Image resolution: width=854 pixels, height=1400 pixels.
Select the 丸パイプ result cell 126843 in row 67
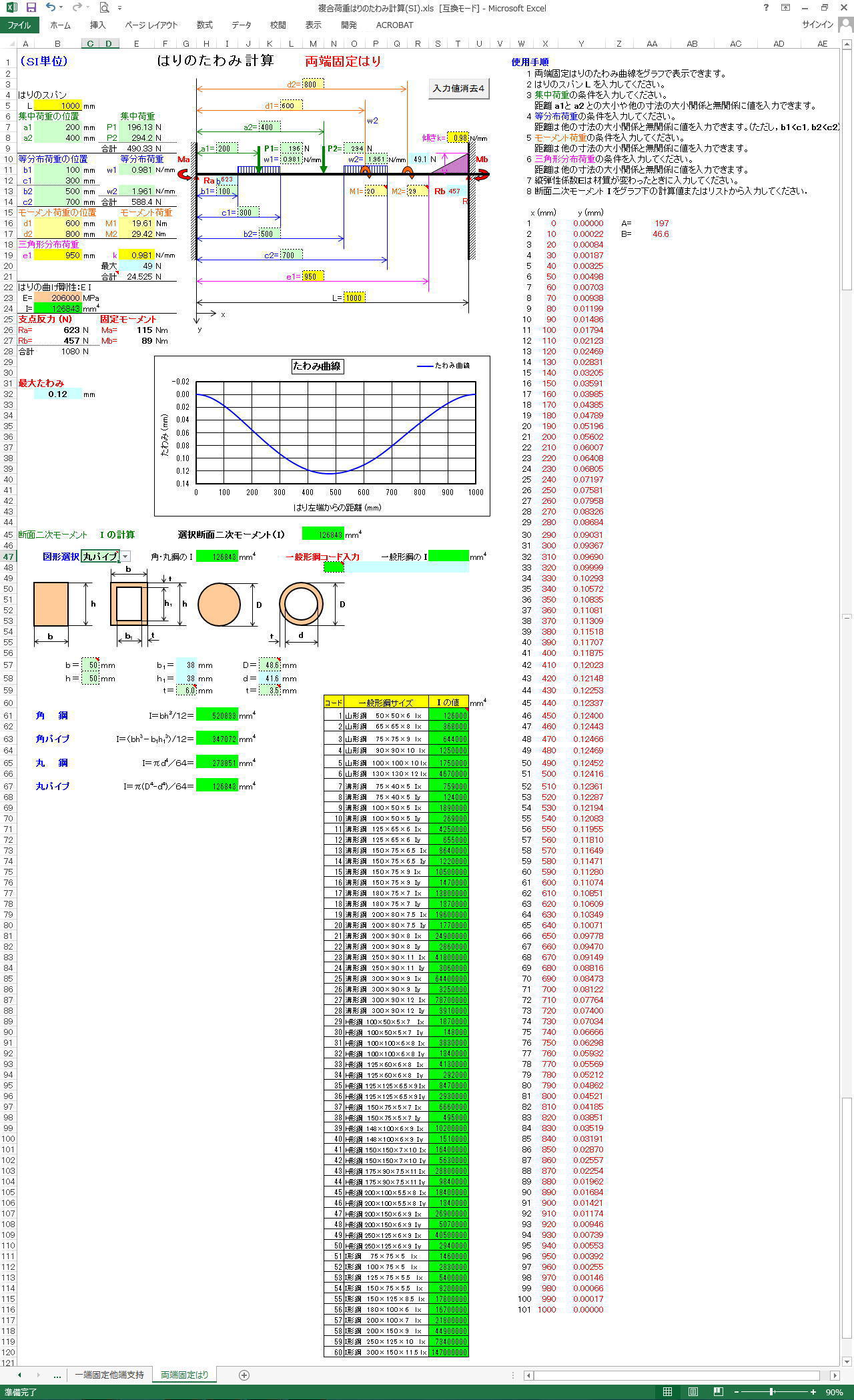point(217,786)
